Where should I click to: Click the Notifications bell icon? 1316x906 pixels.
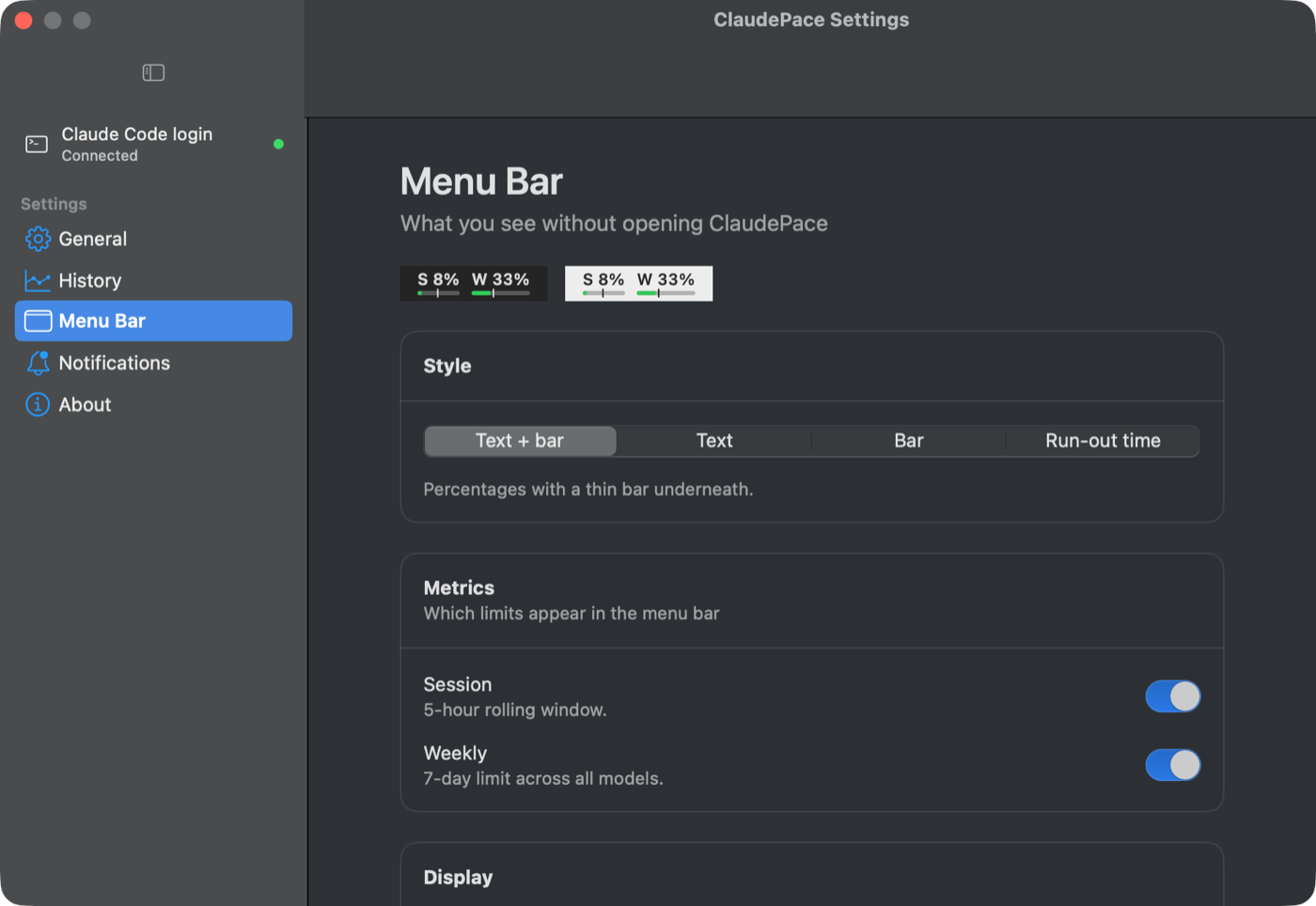(38, 363)
